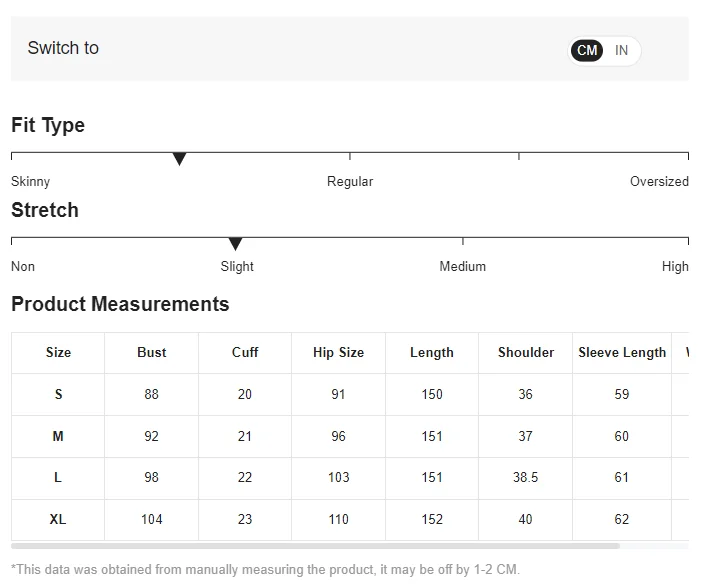The image size is (710, 588).
Task: Click the Oversized fit label
Action: [659, 182]
